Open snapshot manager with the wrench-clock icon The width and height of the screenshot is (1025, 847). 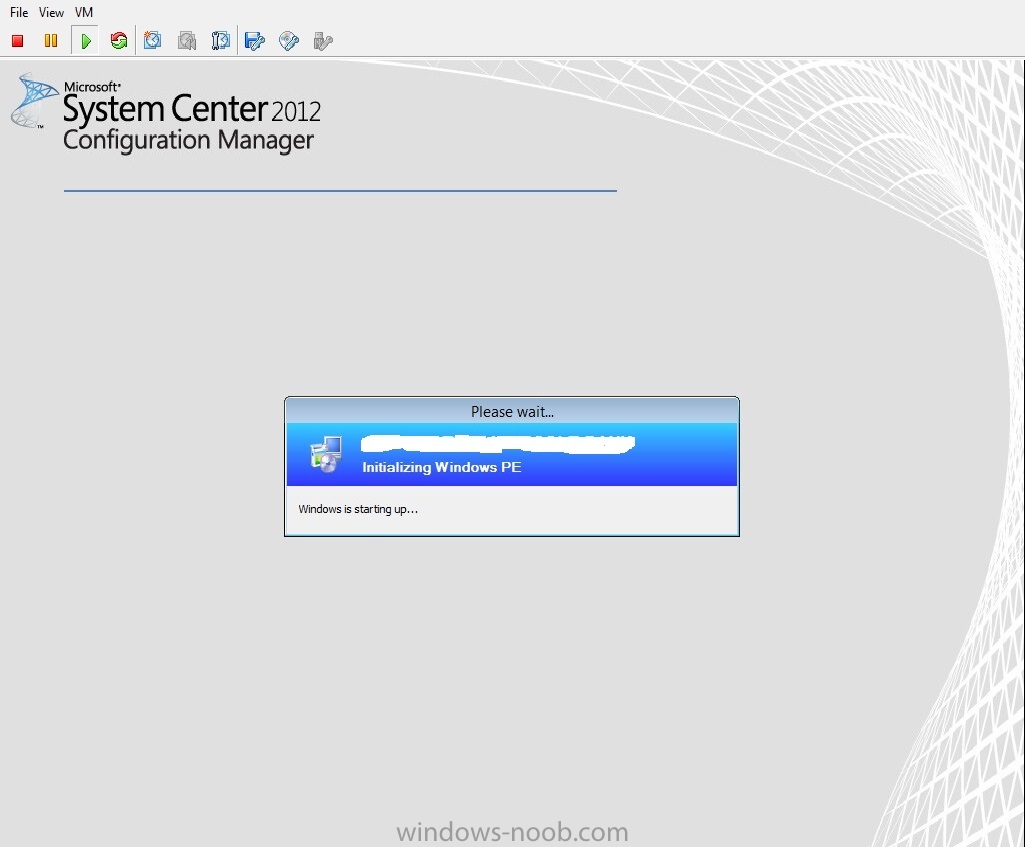220,41
